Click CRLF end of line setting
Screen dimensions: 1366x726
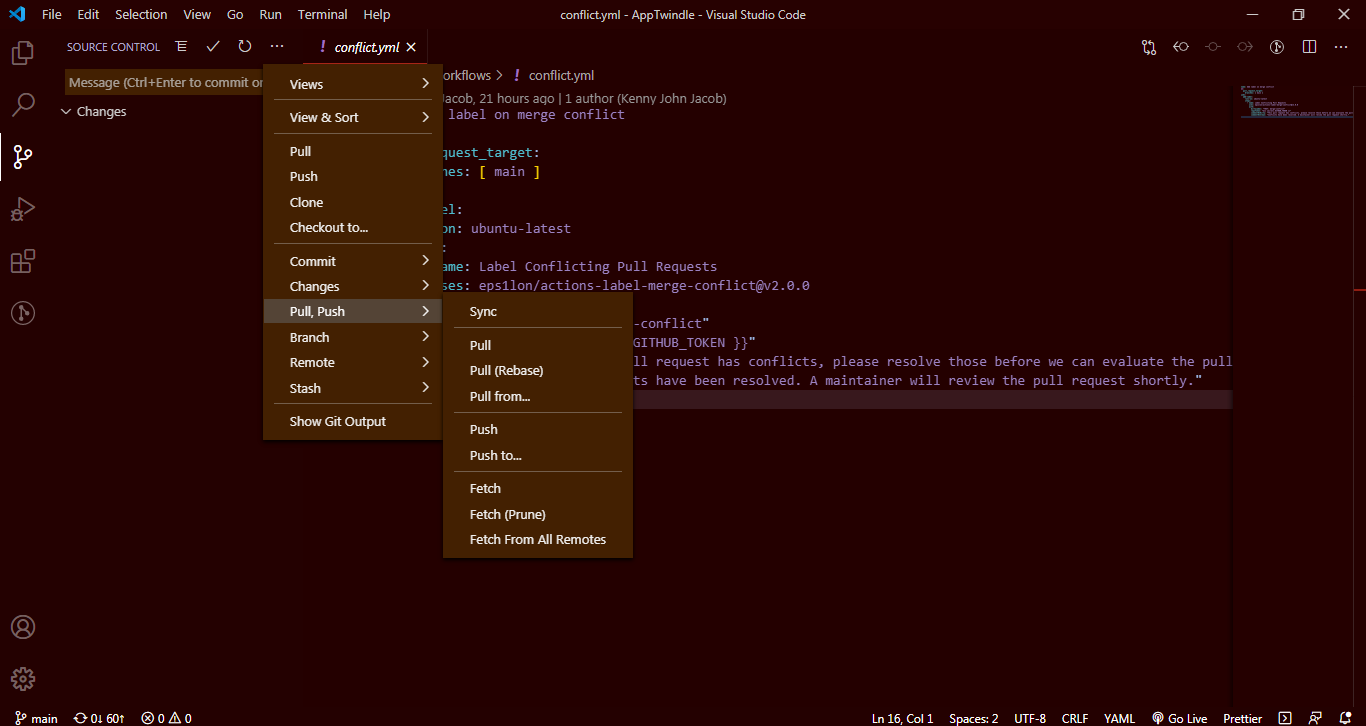click(1075, 718)
